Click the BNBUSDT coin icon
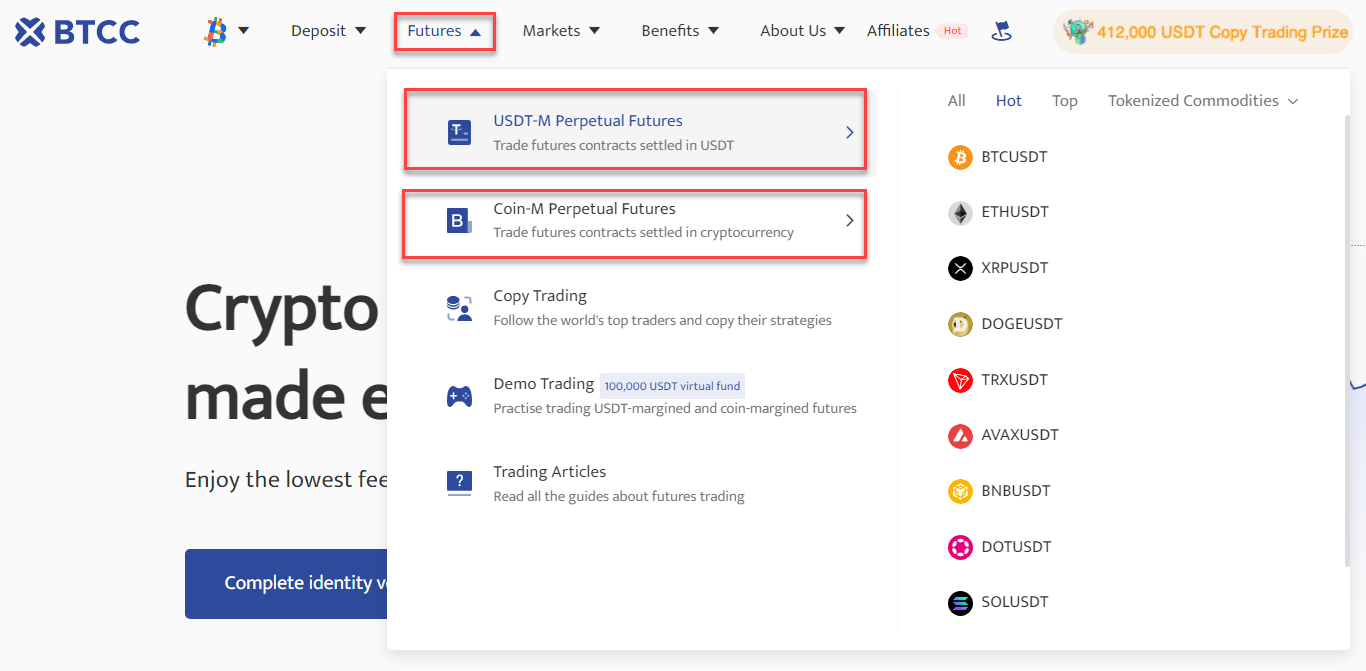The width and height of the screenshot is (1366, 671). (x=960, y=491)
